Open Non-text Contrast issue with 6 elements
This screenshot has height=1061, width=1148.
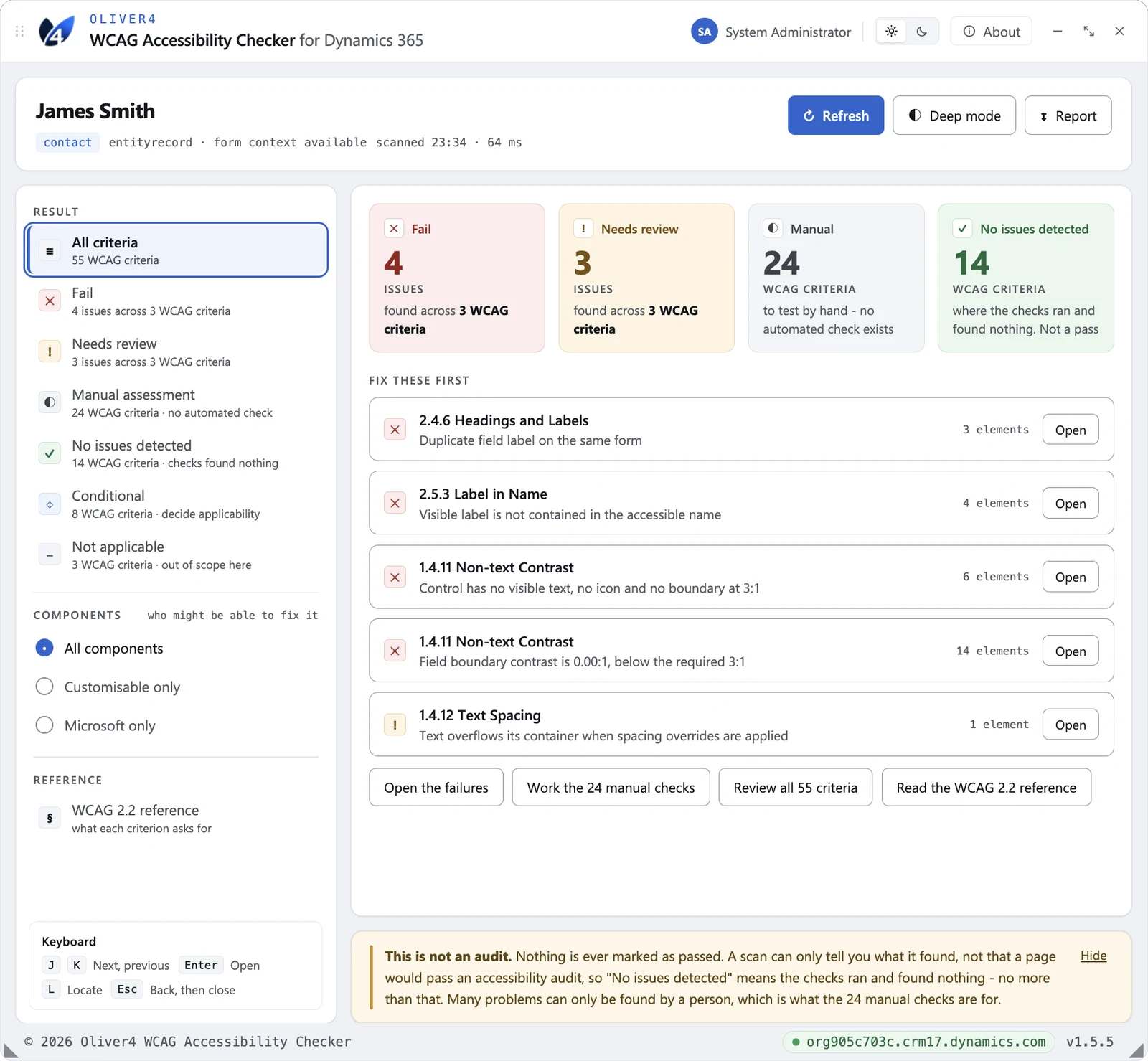click(x=1071, y=577)
